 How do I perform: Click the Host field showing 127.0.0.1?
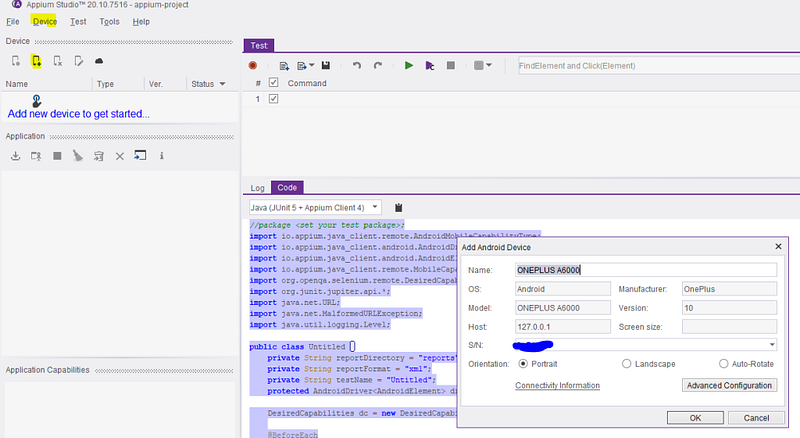[x=563, y=327]
